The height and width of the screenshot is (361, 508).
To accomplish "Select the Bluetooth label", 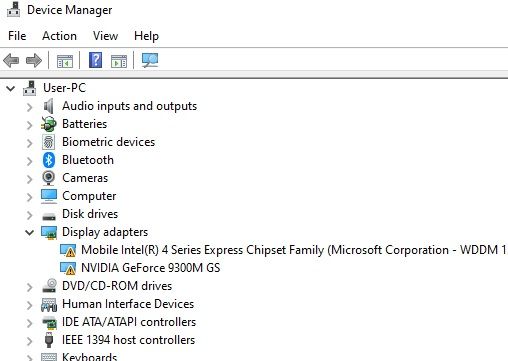I will [x=88, y=160].
